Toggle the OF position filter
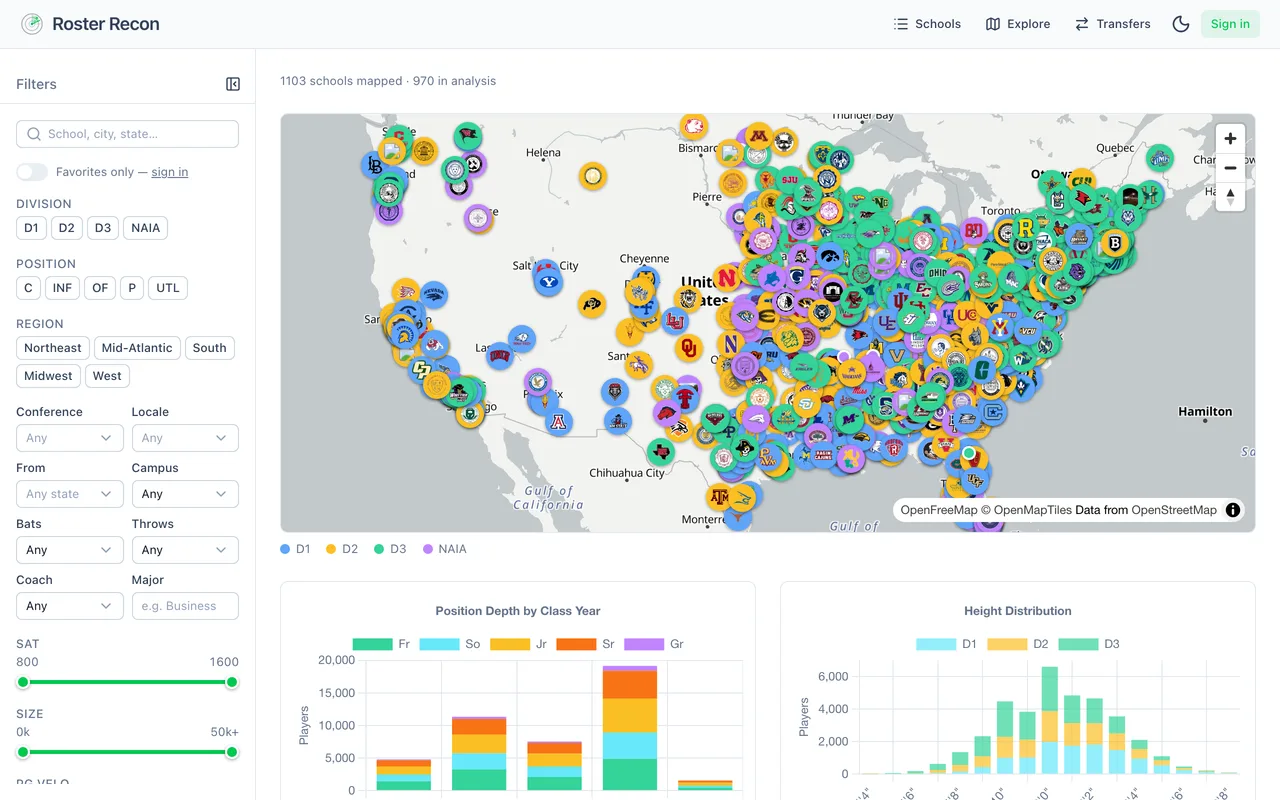Screen dimensions: 1280x800 [x=100, y=288]
